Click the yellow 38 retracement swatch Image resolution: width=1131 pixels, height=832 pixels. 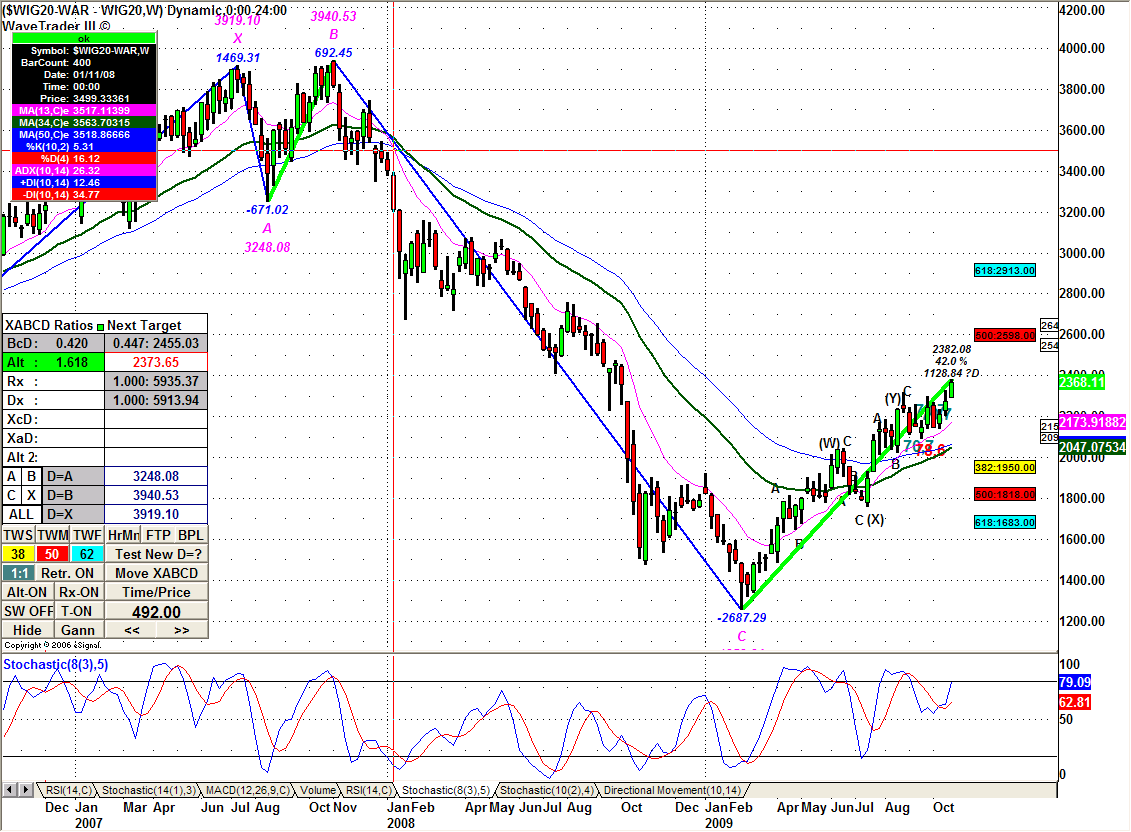17,554
